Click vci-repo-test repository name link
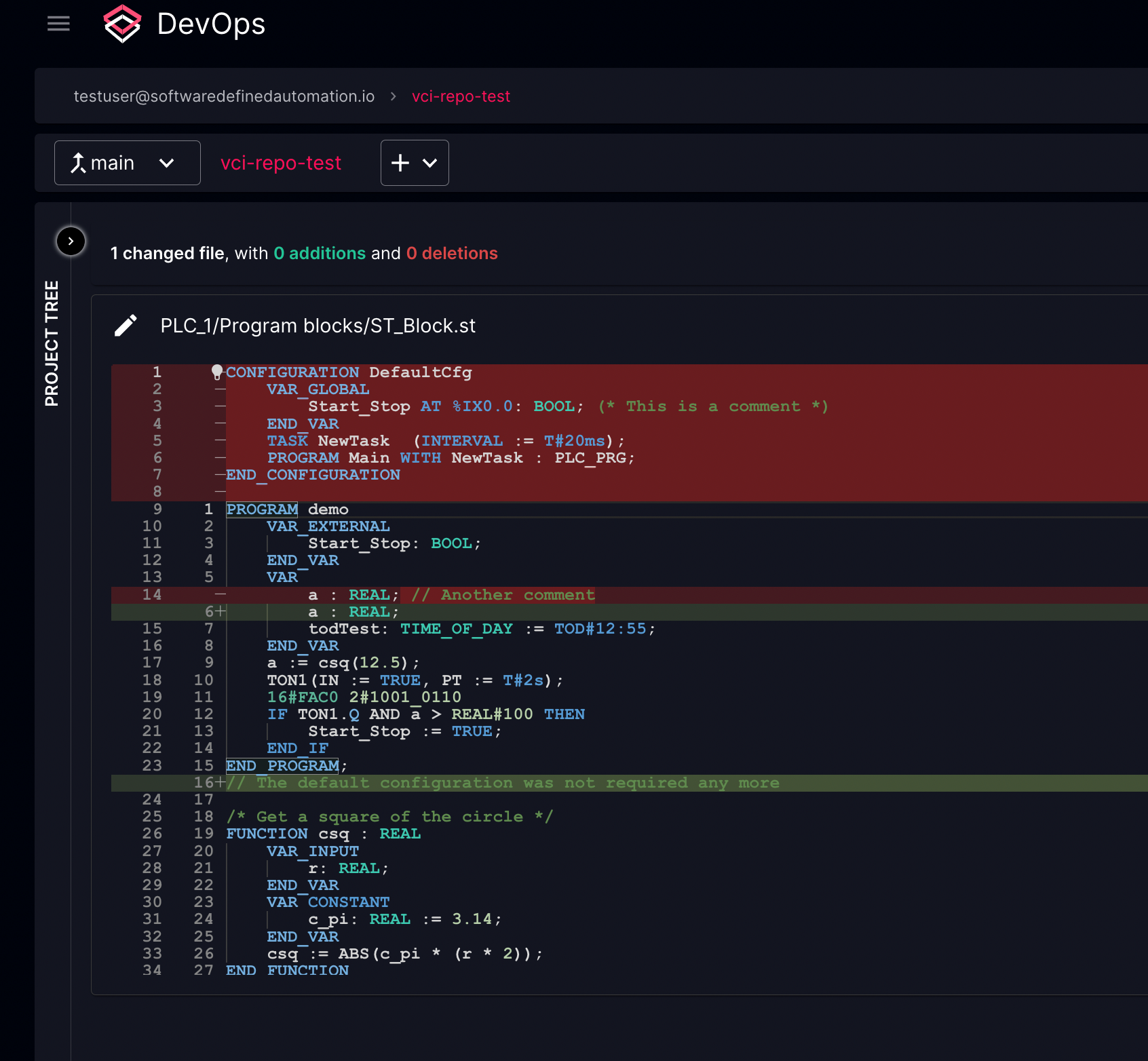The image size is (1148, 1061). click(281, 163)
